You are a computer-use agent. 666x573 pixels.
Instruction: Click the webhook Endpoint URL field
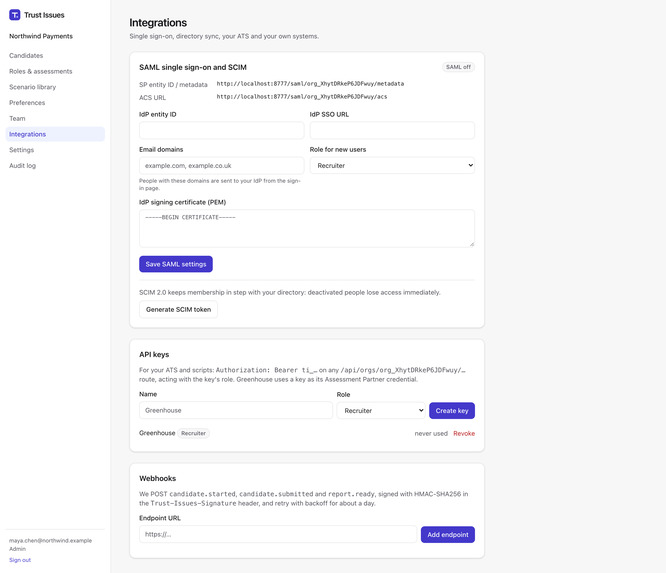click(x=278, y=534)
